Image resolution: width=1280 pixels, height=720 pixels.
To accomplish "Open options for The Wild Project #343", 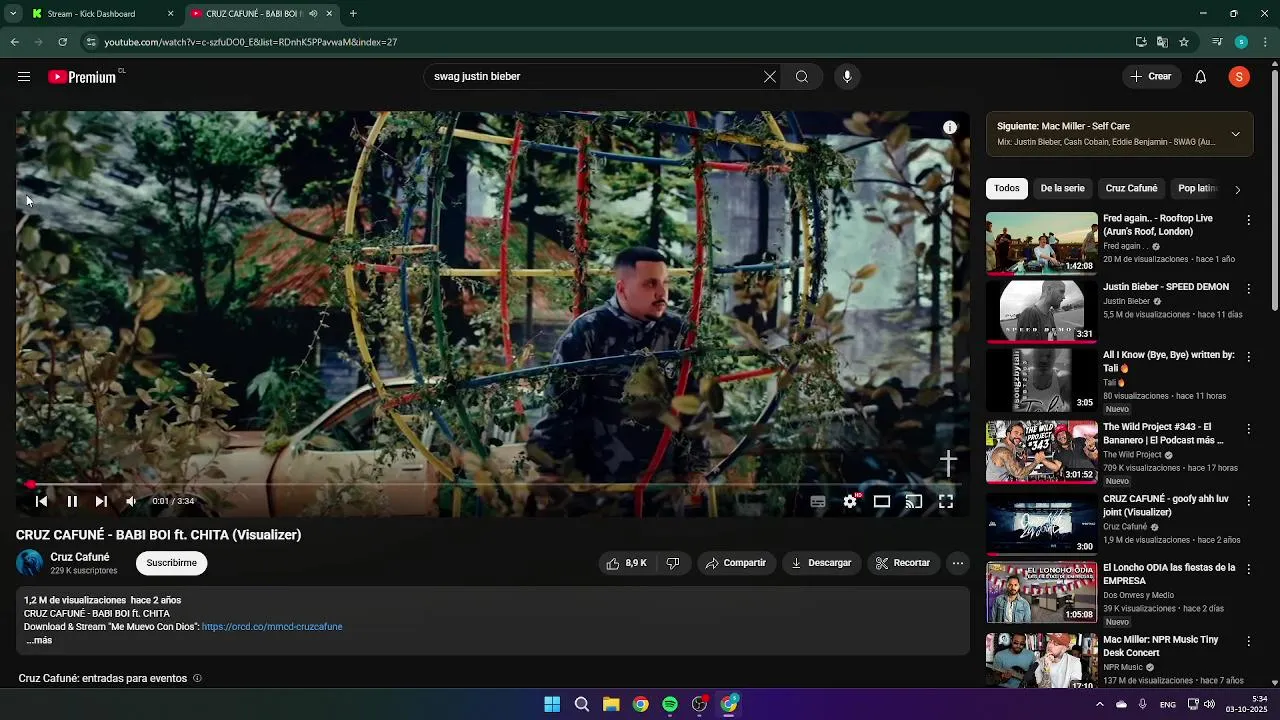I will click(1248, 428).
